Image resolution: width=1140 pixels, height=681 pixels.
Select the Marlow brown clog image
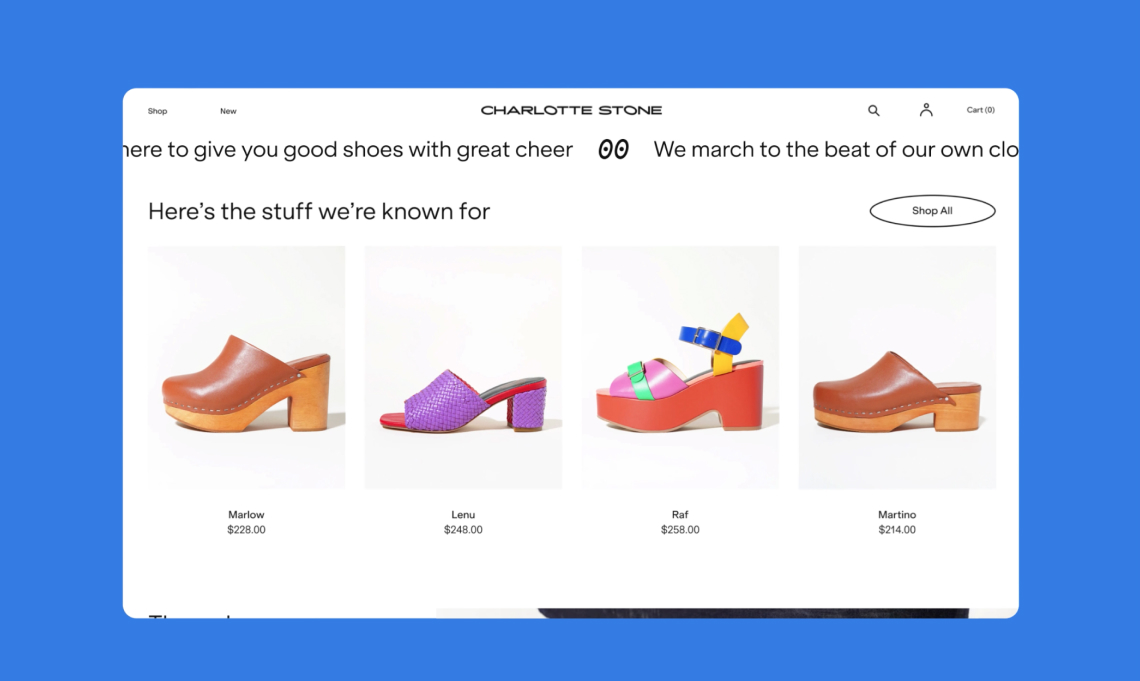pos(246,367)
